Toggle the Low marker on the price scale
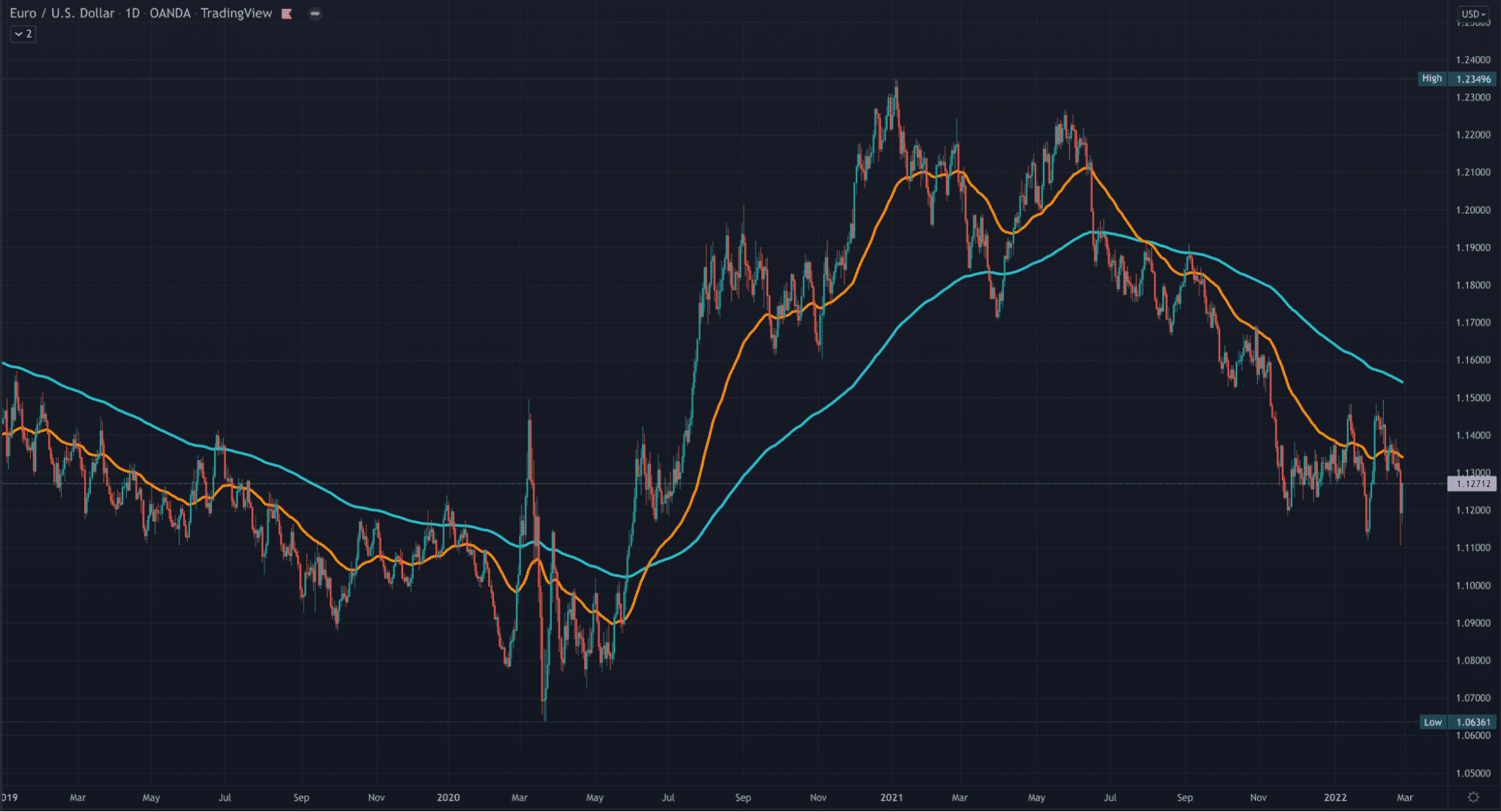 (1431, 721)
